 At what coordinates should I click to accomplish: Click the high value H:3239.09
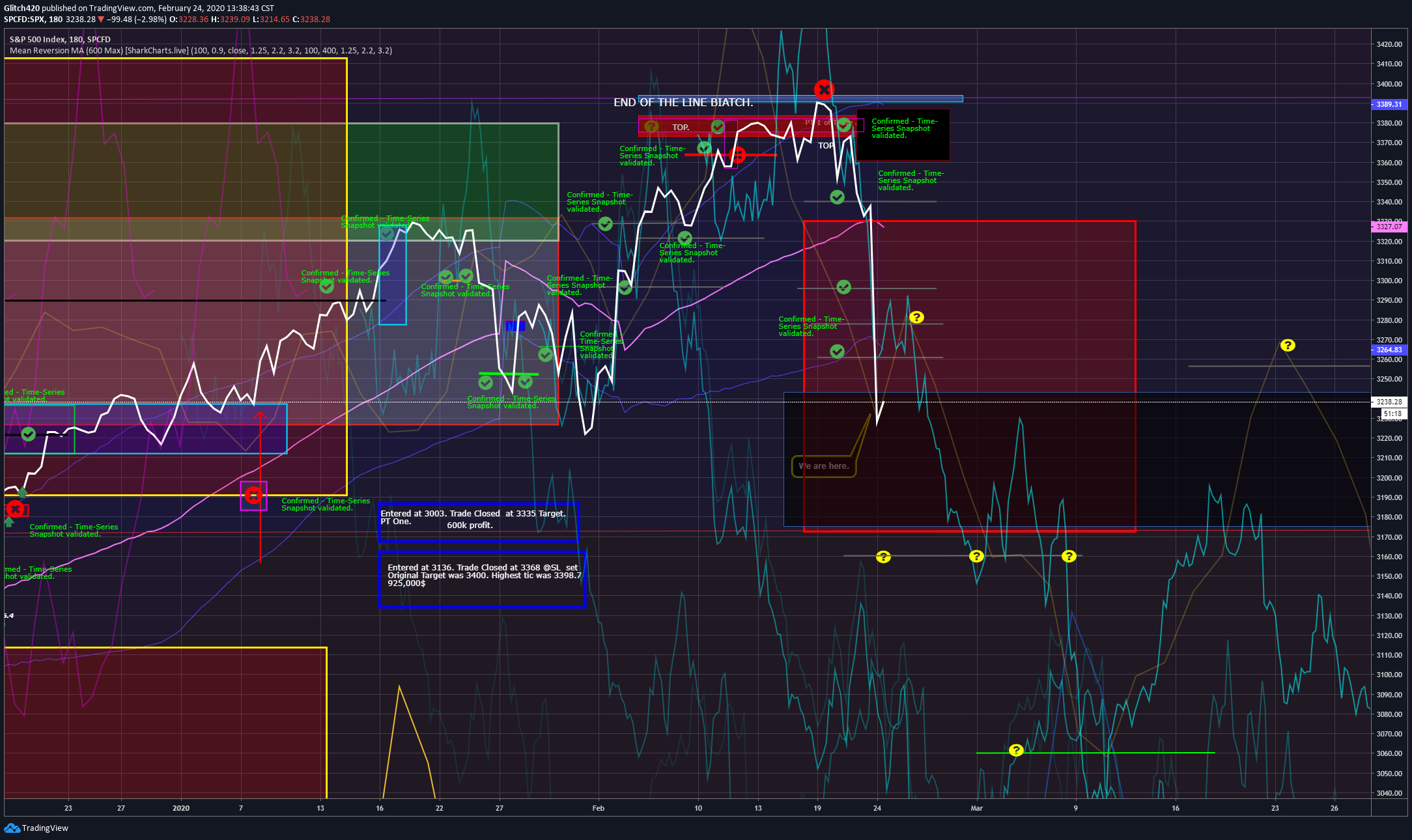tap(231, 20)
